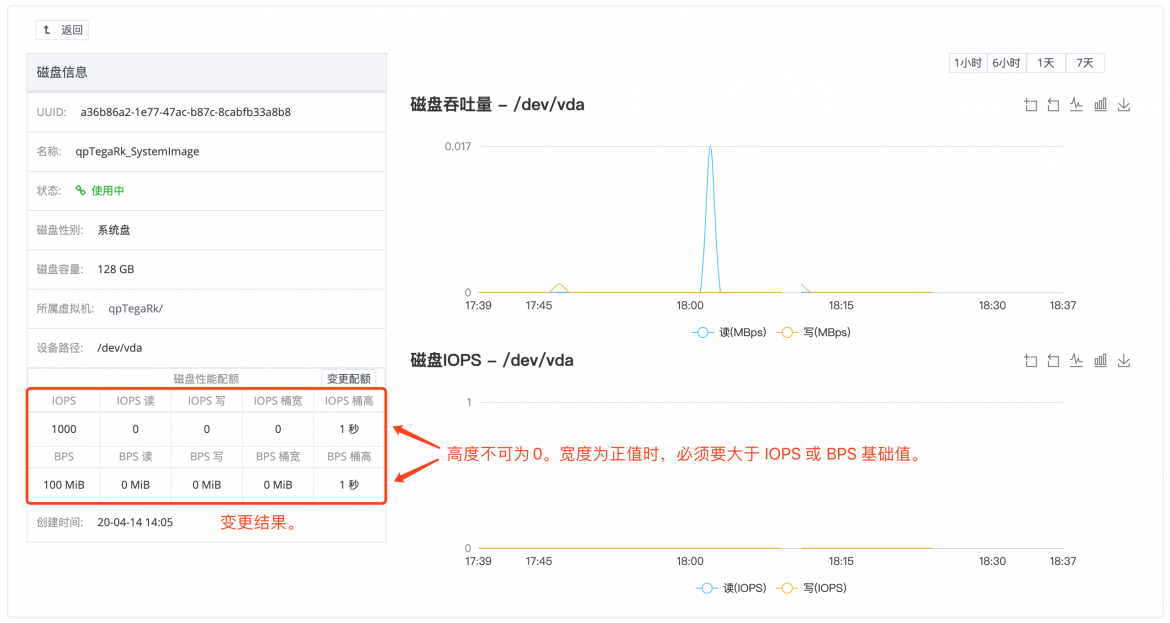Click the 磁盘IOPS – /dev/vda chart title

[x=492, y=360]
